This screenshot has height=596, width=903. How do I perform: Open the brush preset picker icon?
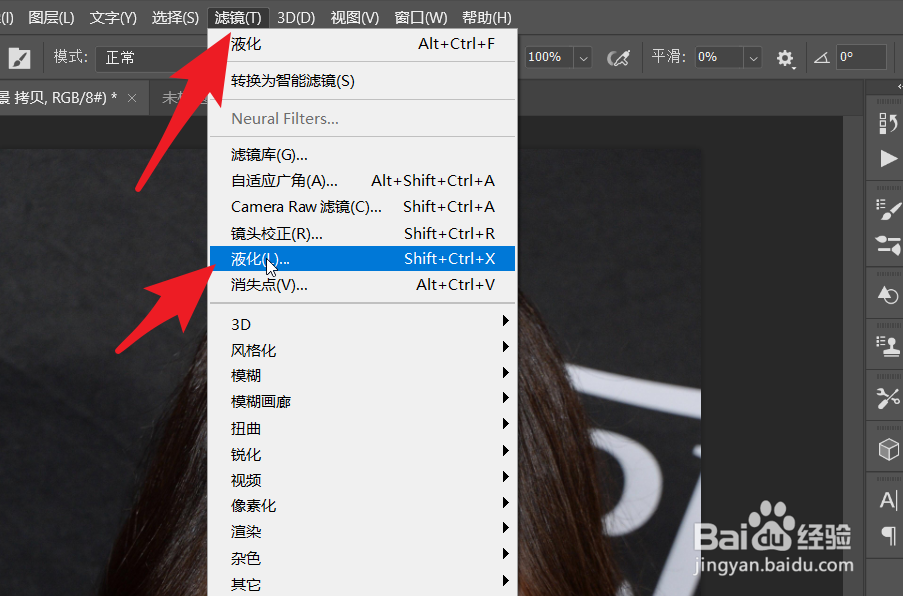[x=19, y=58]
